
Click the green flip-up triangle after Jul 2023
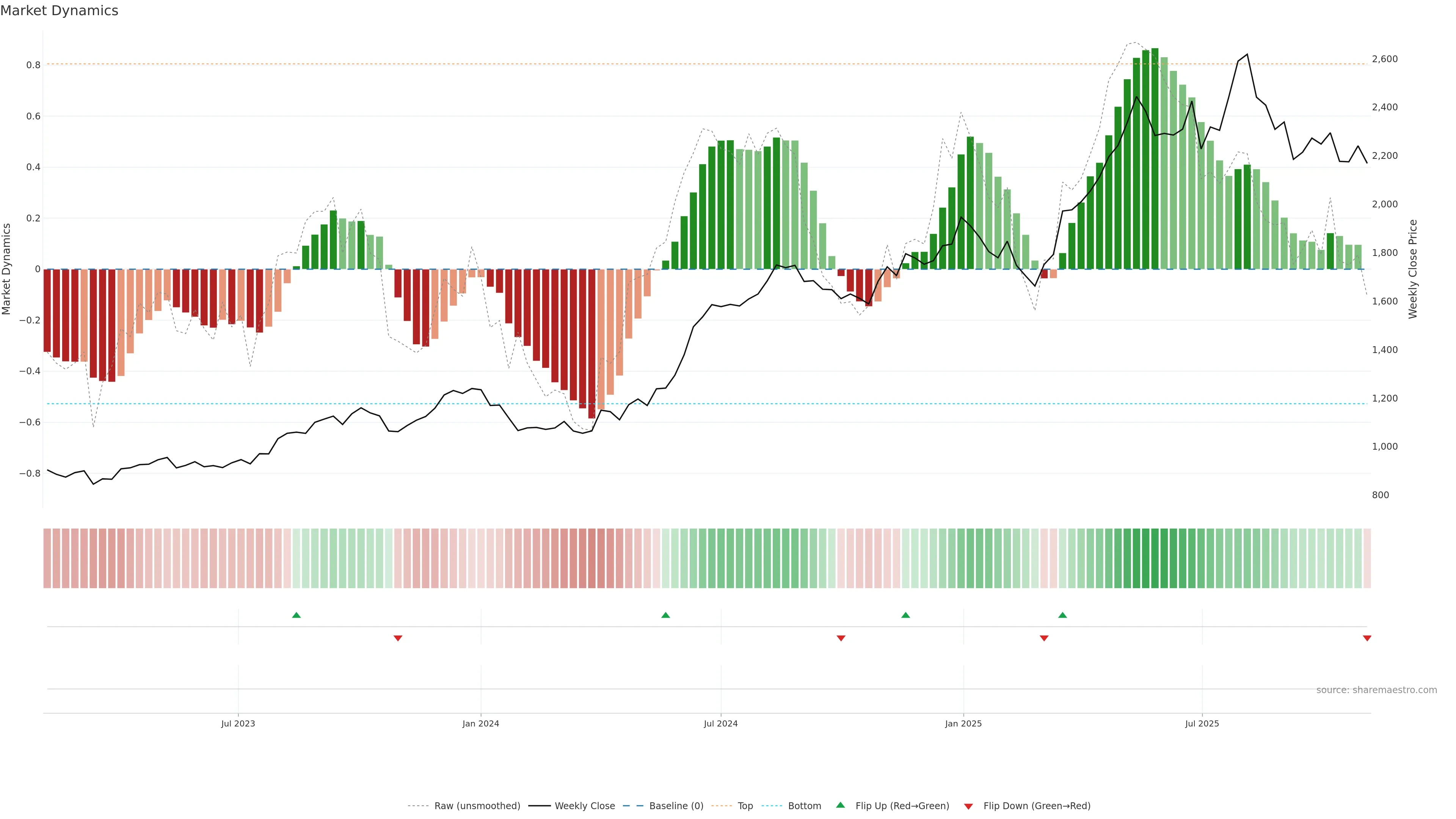(296, 615)
